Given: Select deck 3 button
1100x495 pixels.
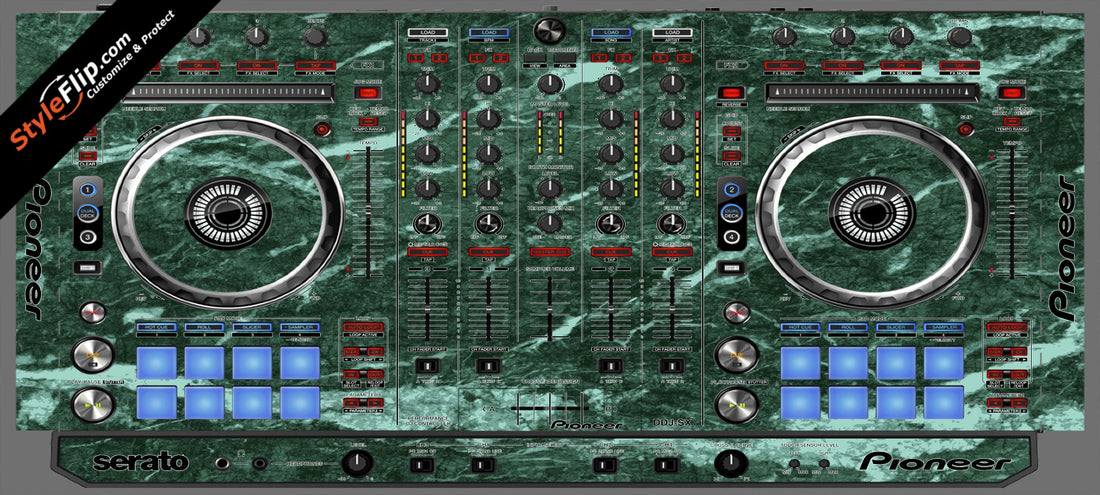Looking at the screenshot, I should pyautogui.click(x=88, y=237).
